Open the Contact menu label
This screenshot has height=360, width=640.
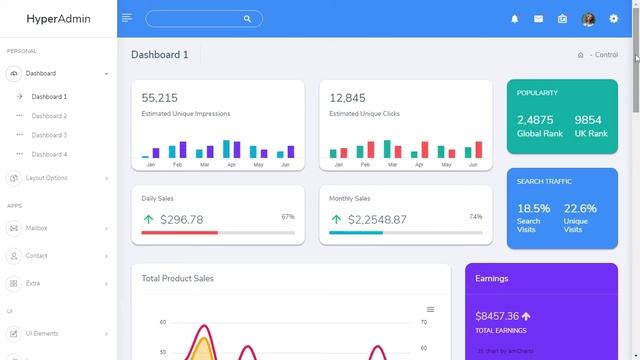click(x=36, y=256)
